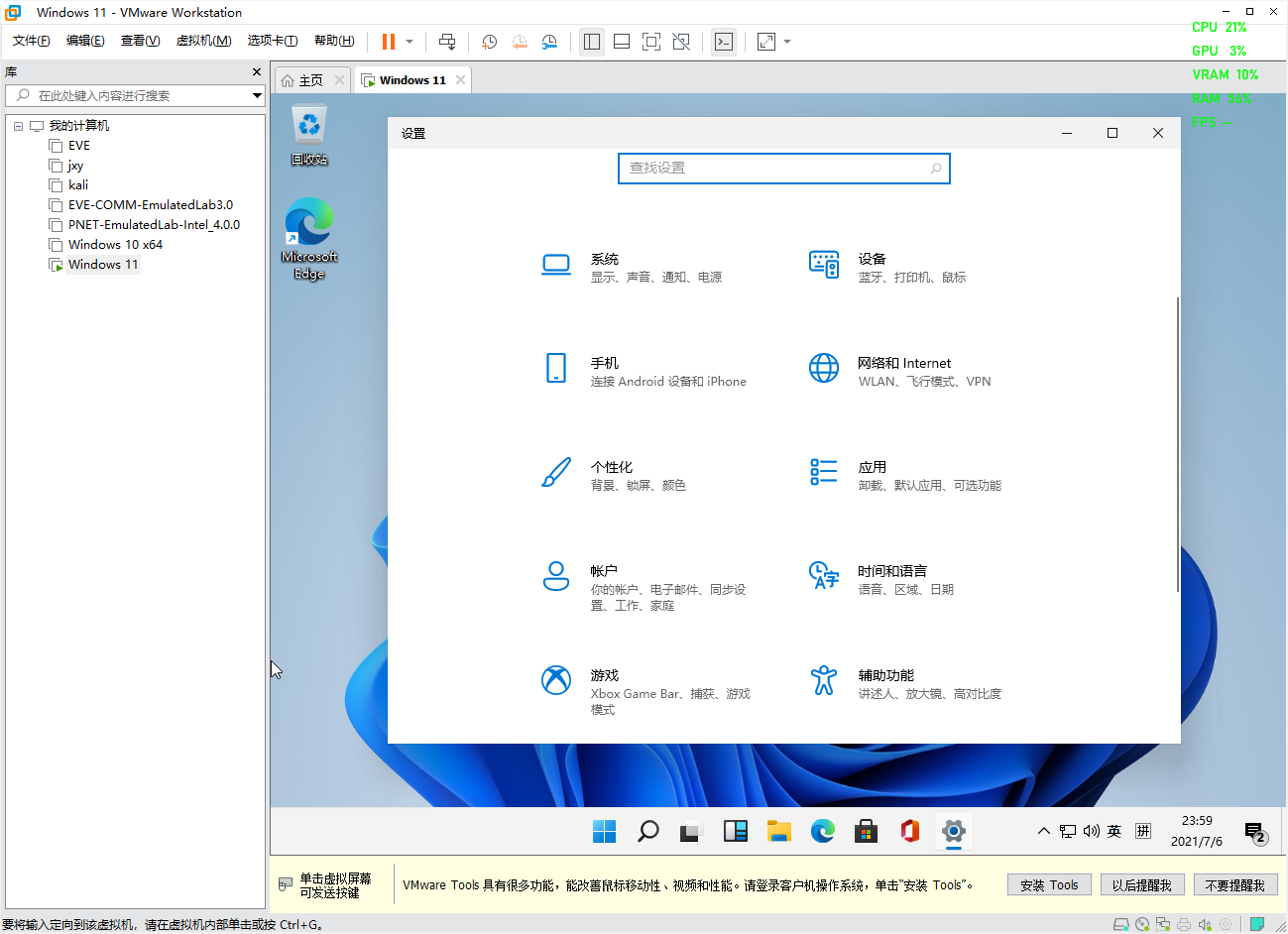Collapse the 我的计算机 tree node
The image size is (1288, 934).
(18, 125)
